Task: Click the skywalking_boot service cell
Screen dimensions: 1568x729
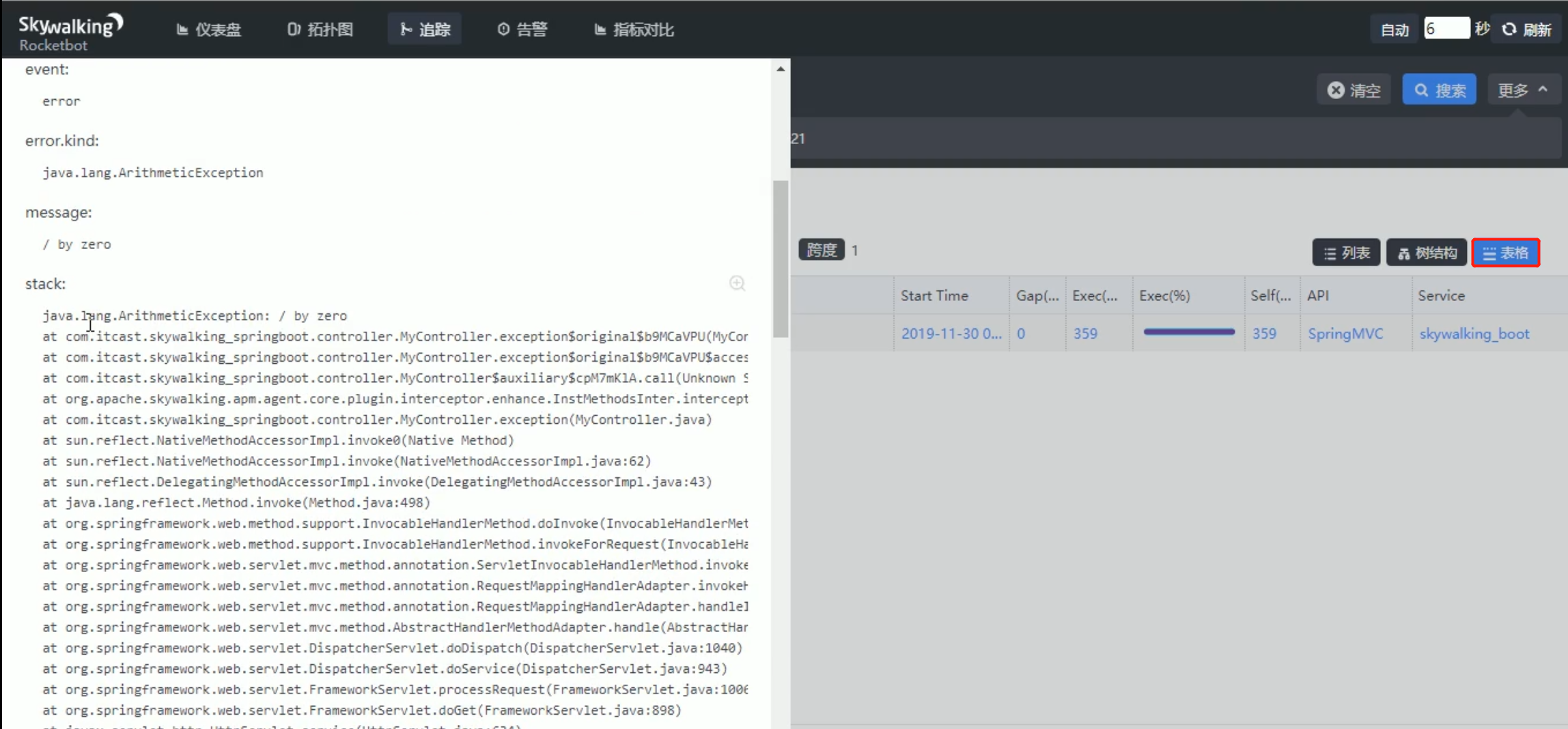Action: coord(1474,334)
